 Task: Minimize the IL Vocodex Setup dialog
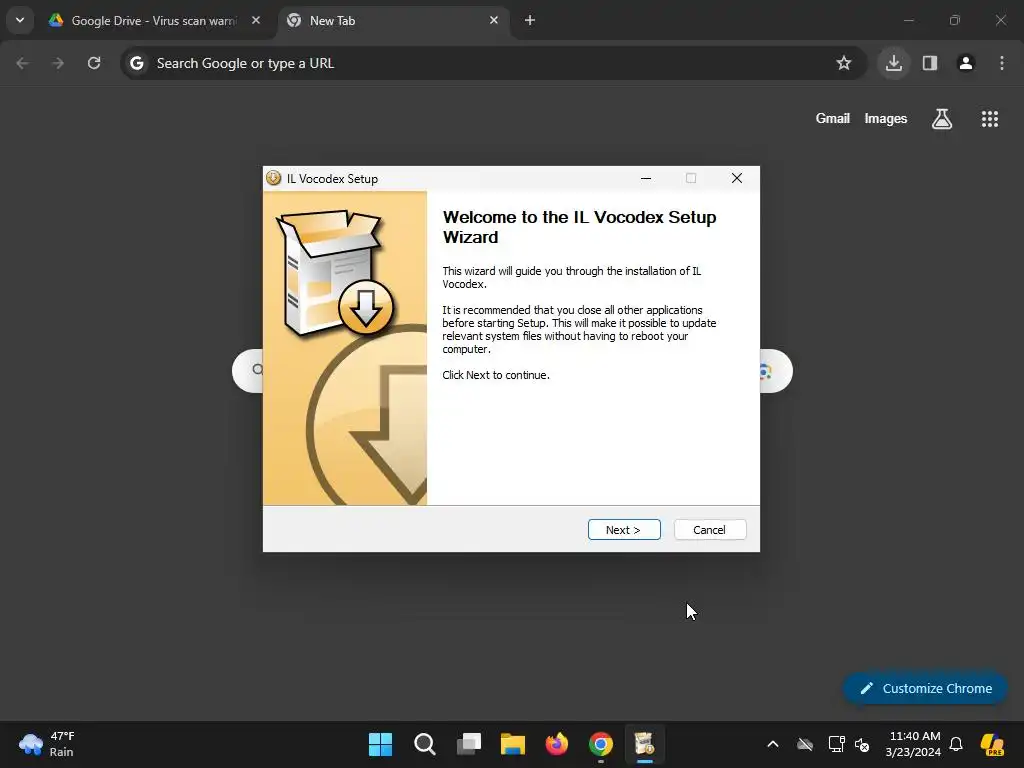(x=646, y=178)
